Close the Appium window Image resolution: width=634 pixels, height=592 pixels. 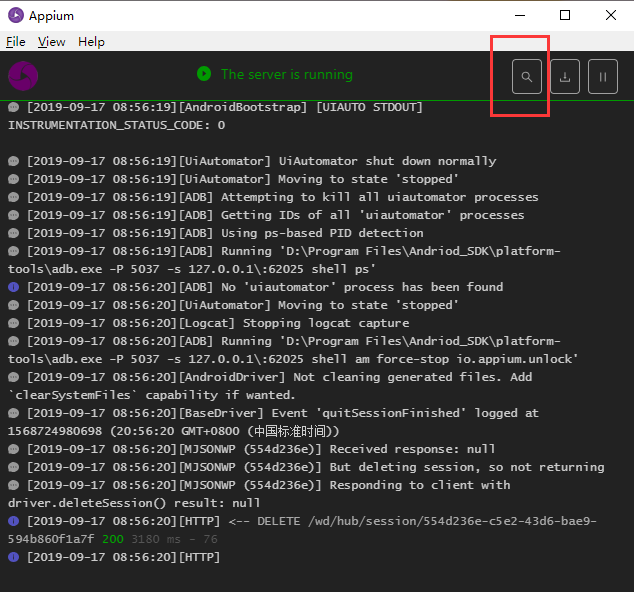(611, 15)
